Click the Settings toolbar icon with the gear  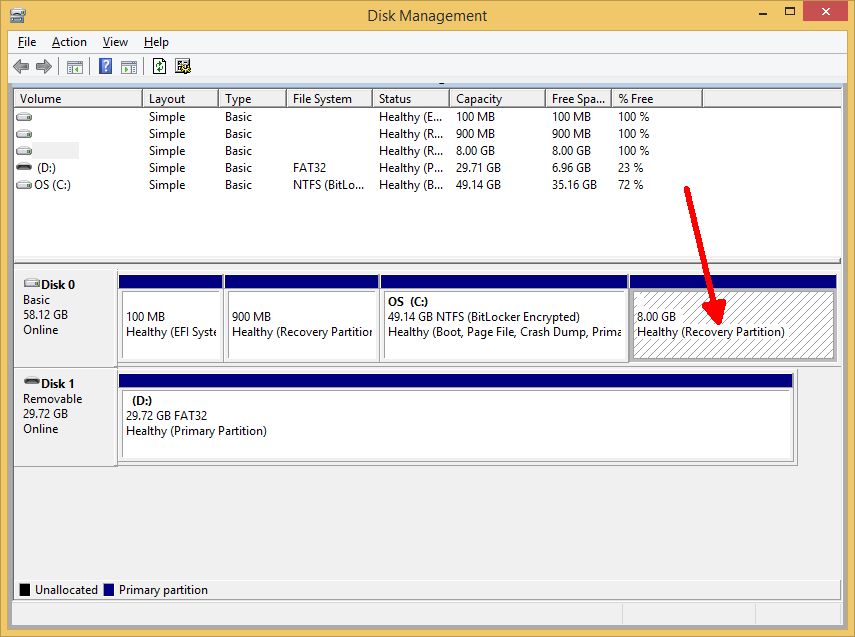pos(183,67)
